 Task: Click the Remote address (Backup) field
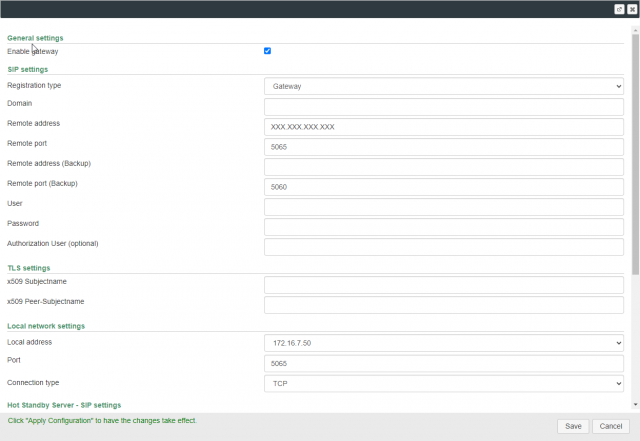pyautogui.click(x=444, y=167)
